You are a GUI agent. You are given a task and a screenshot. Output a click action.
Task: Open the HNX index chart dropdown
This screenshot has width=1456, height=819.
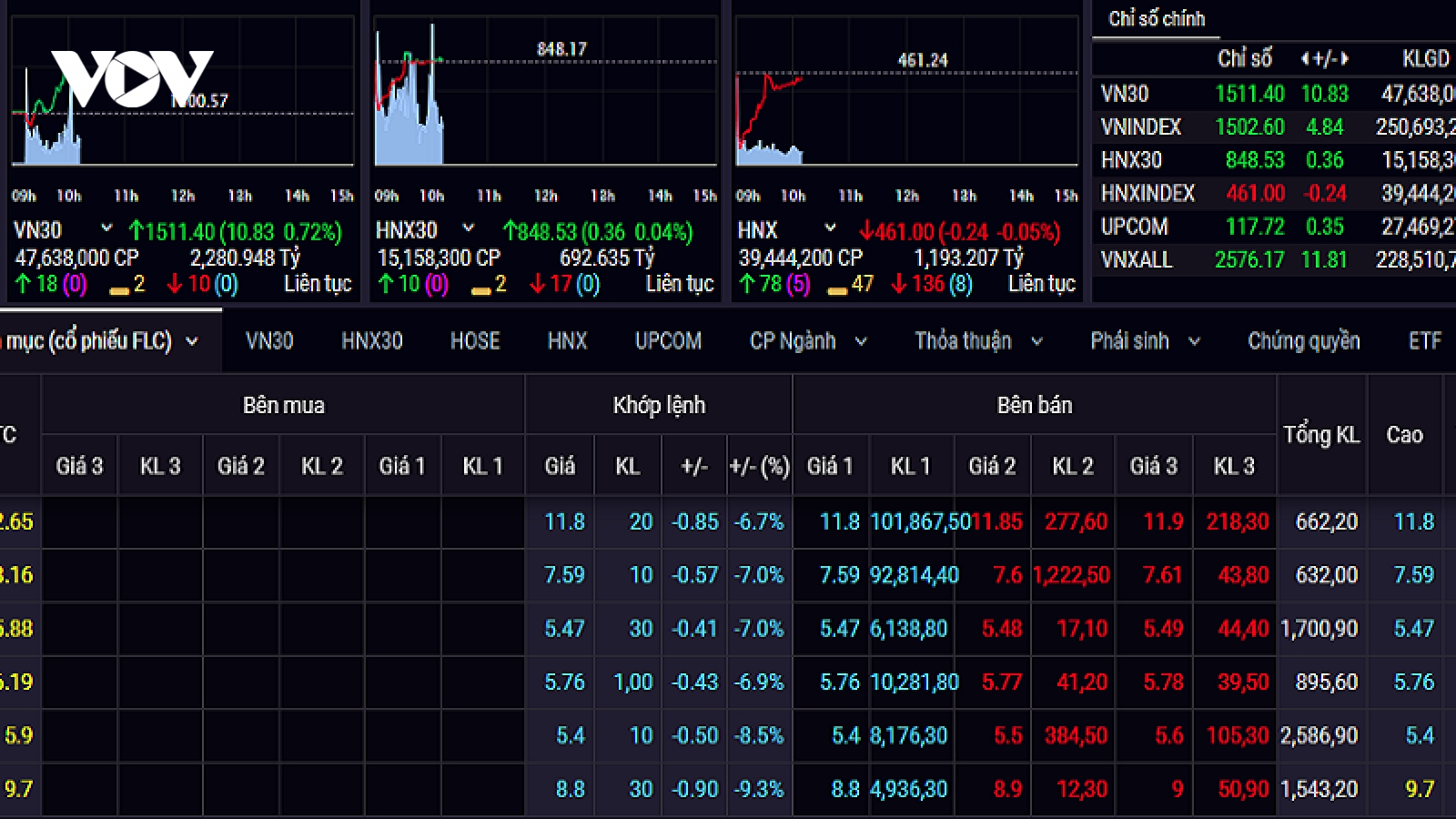[x=830, y=227]
